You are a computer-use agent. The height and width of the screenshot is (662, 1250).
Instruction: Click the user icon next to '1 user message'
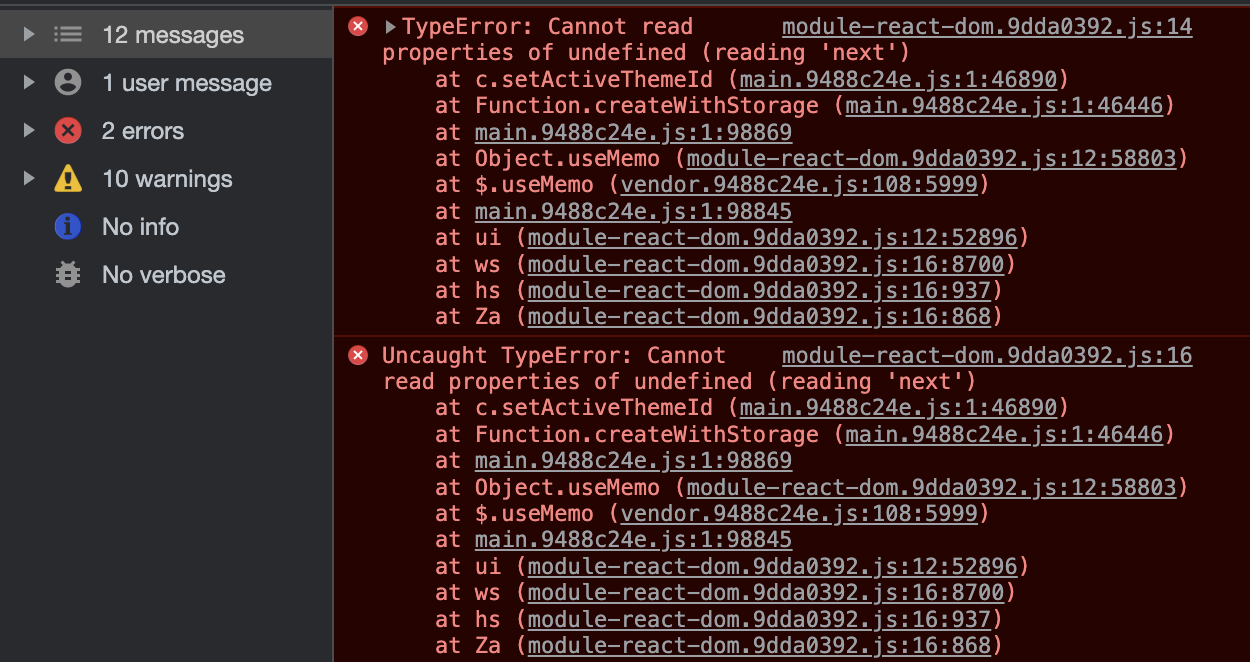coord(66,83)
